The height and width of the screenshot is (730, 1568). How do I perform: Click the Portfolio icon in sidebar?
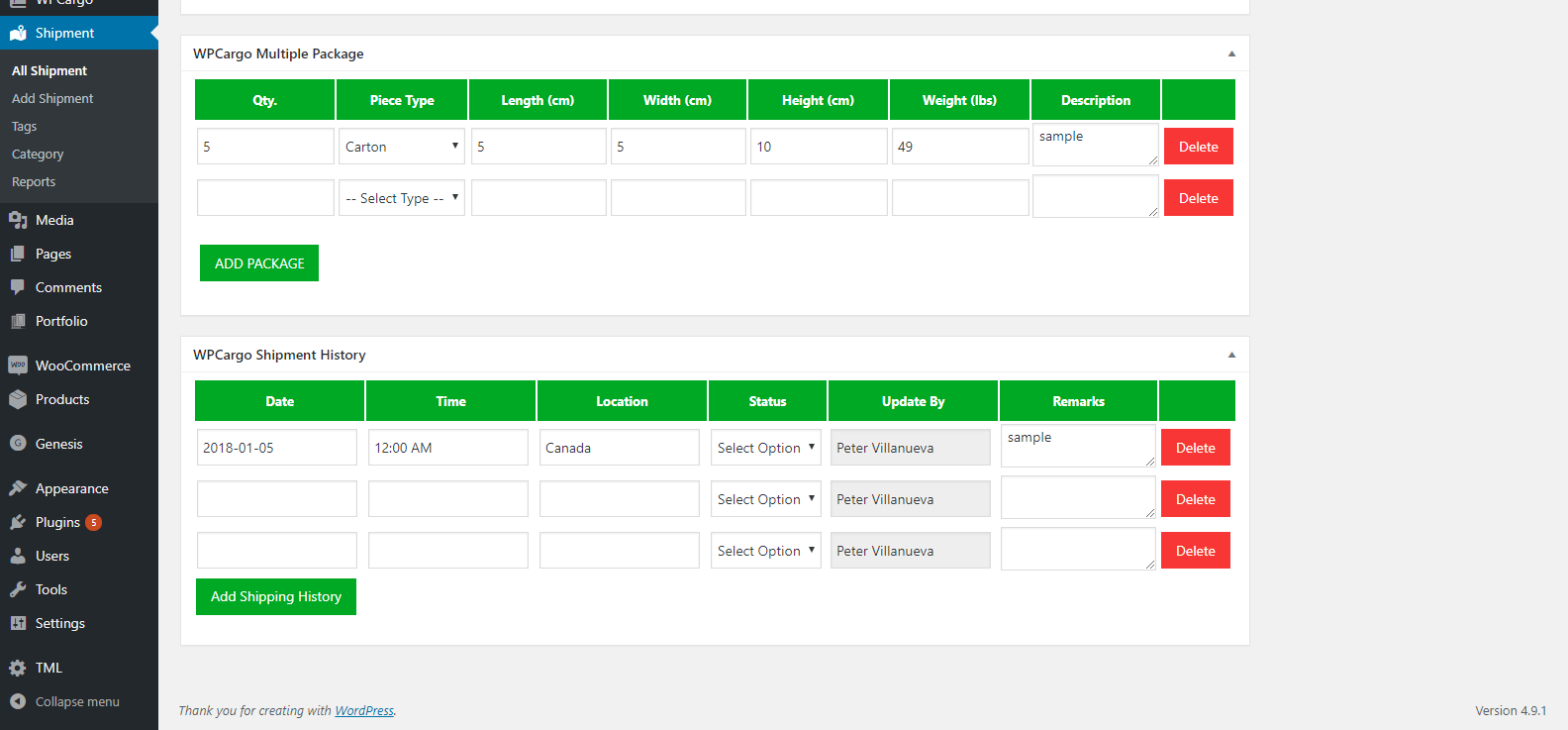click(18, 321)
